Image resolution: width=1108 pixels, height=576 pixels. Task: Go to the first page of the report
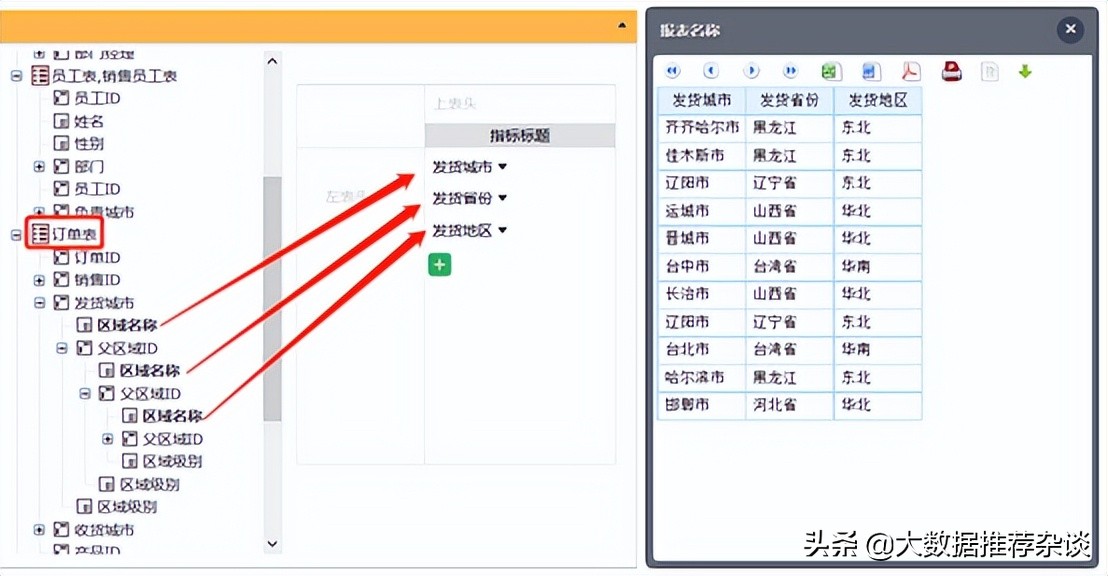pos(671,70)
